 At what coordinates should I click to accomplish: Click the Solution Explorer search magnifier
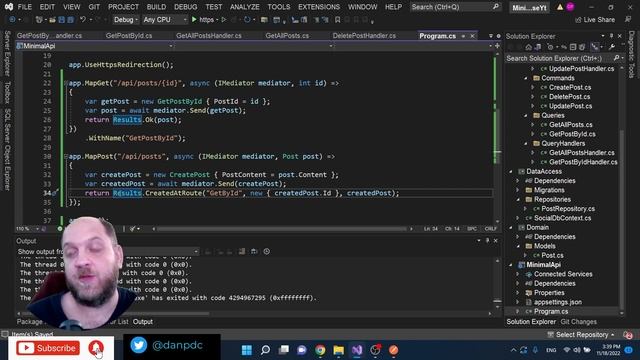616,58
